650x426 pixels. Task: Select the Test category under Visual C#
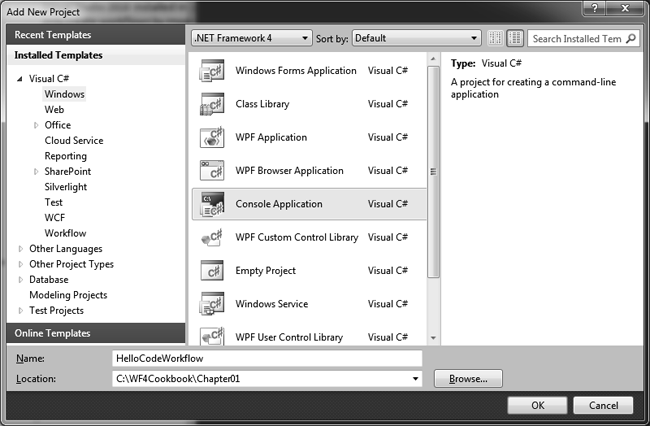(53, 202)
